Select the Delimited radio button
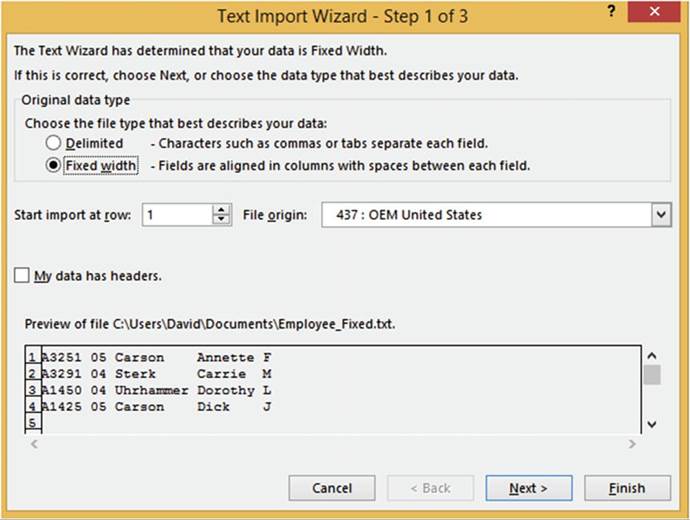Screen dimensions: 690x520 click(53, 144)
